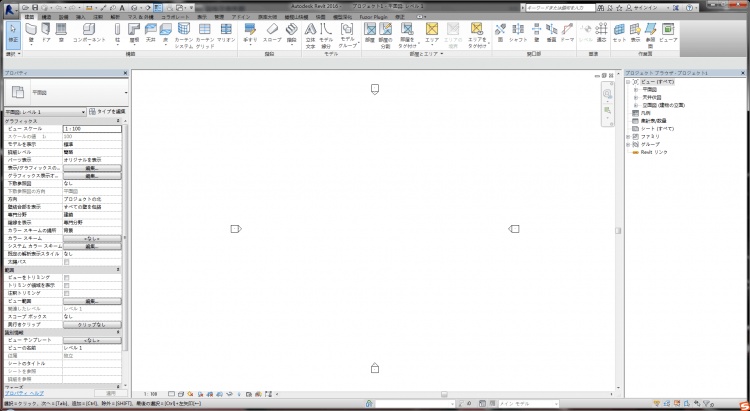The width and height of the screenshot is (750, 411).
Task: Open the Add-Ins (アドイン) ribbon tab
Action: coord(240,17)
